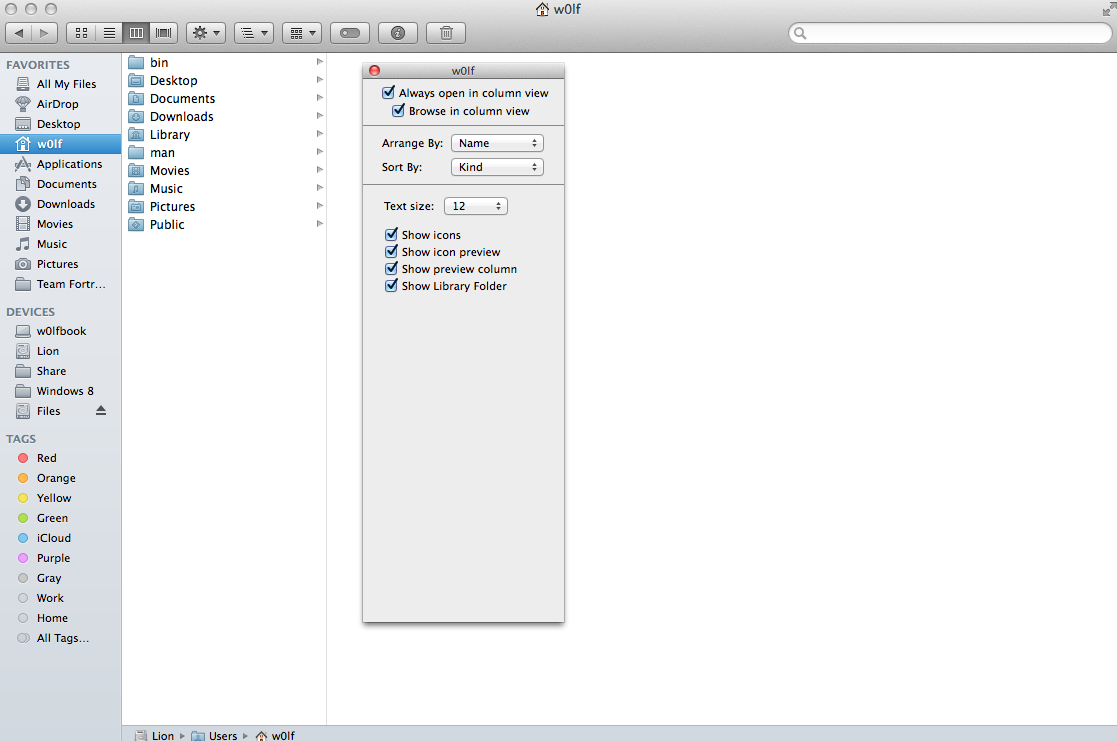This screenshot has width=1117, height=741.
Task: Click the Edit Tags toolbar button
Action: tap(350, 33)
